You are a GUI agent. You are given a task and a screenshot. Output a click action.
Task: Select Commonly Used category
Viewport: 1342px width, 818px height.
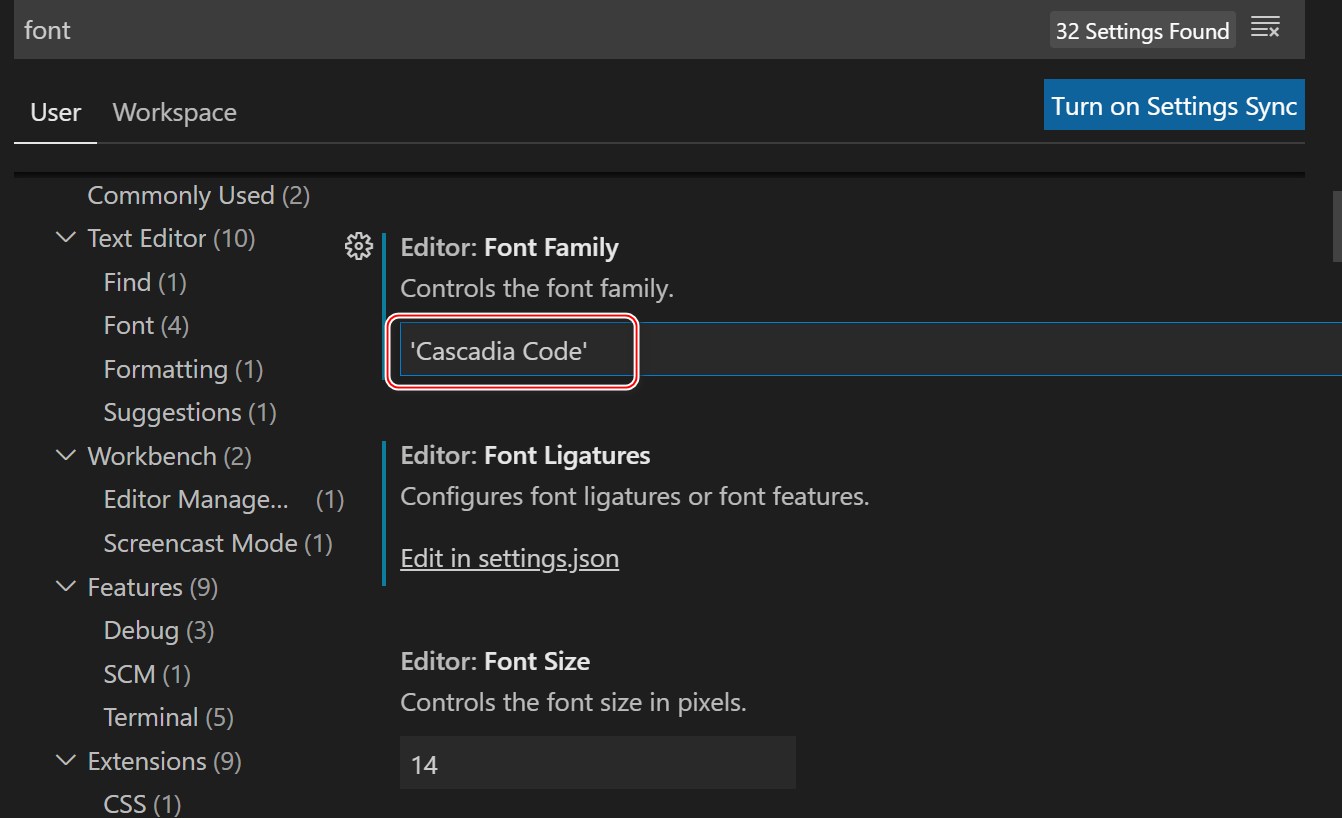pyautogui.click(x=199, y=195)
